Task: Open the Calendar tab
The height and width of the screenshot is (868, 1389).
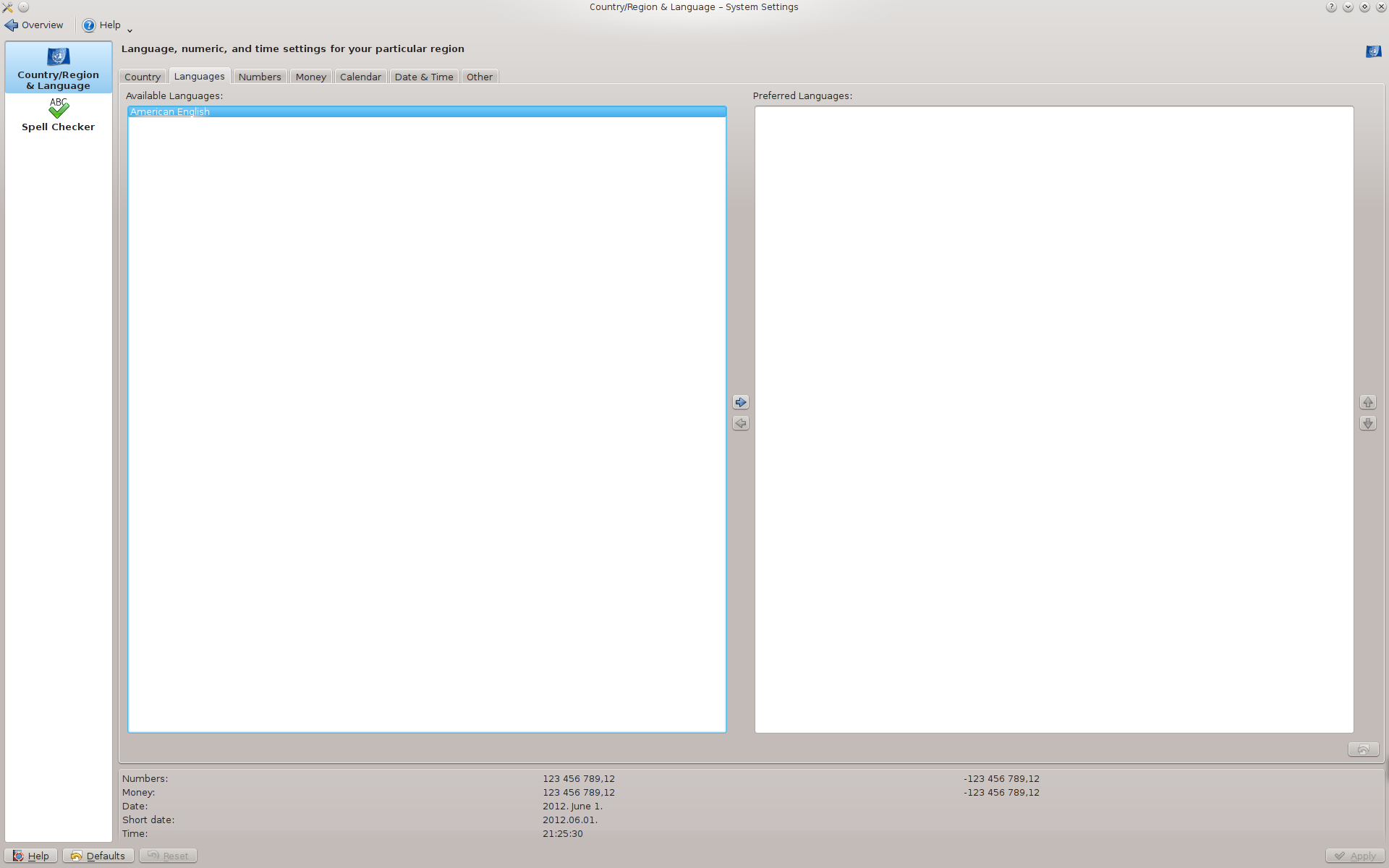Action: [x=360, y=77]
